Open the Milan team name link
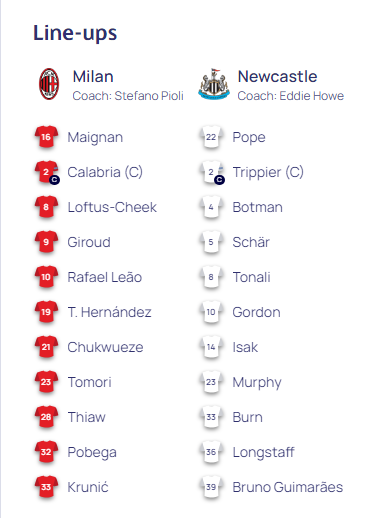The height and width of the screenshot is (518, 389). click(x=93, y=77)
